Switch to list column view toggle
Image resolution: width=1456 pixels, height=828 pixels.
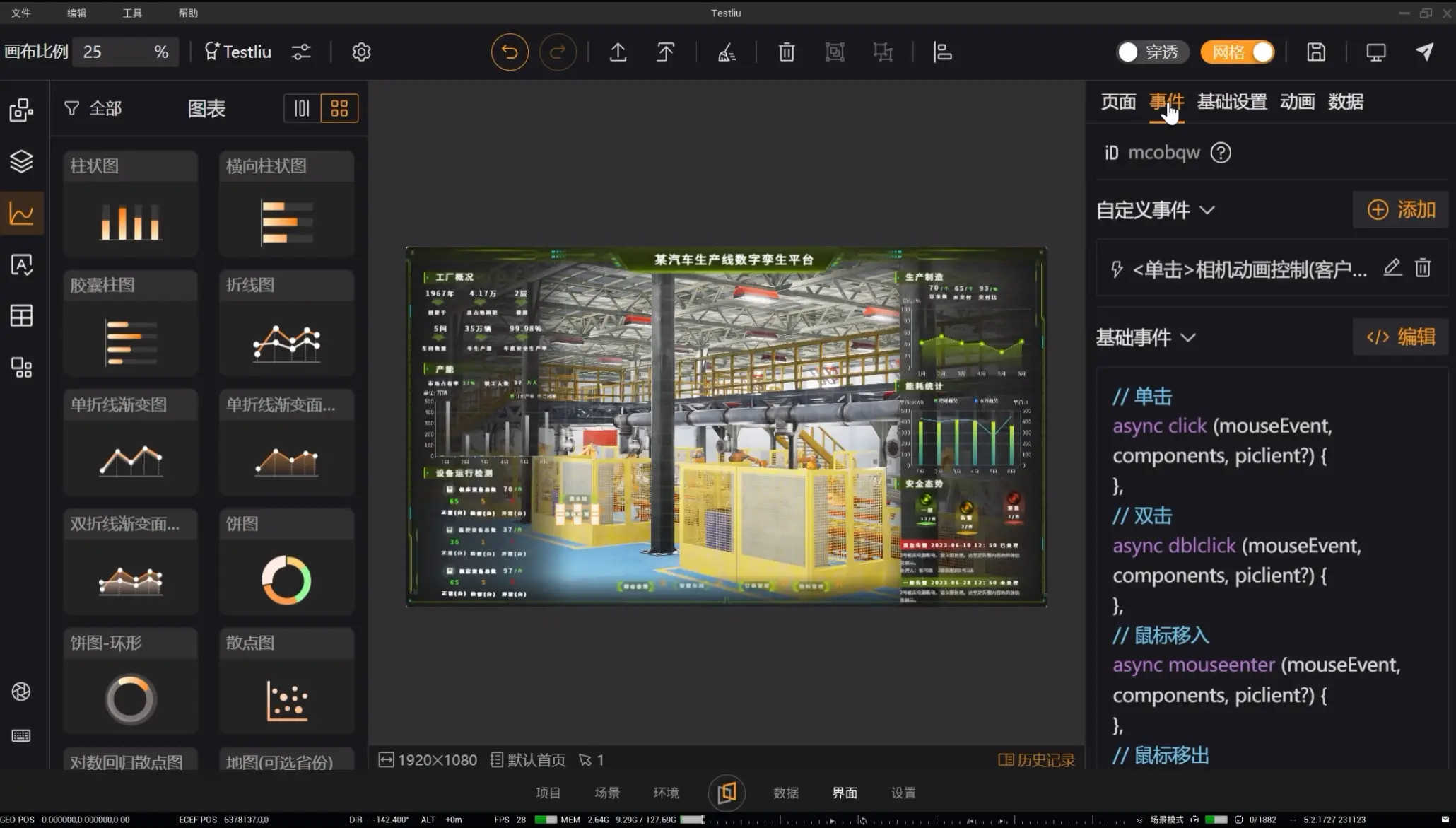coord(302,108)
